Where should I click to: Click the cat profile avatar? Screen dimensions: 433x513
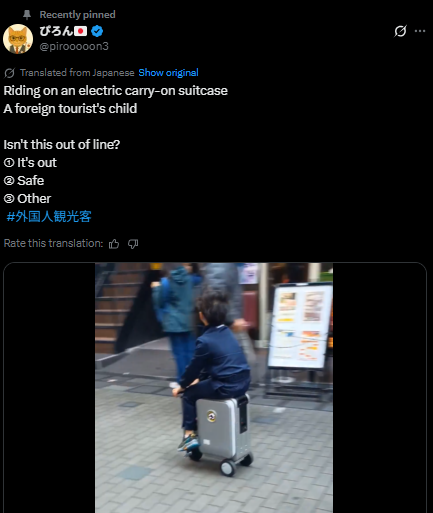pos(18,39)
